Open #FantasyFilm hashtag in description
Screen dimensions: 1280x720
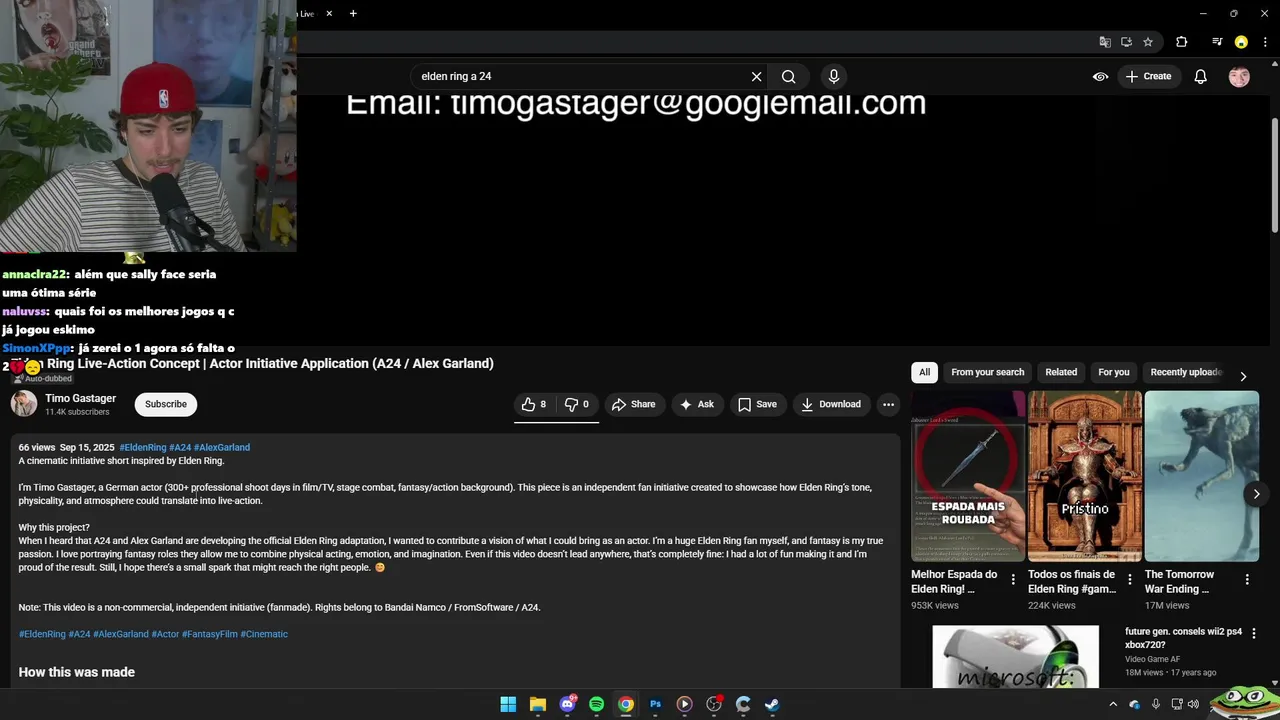pos(210,634)
